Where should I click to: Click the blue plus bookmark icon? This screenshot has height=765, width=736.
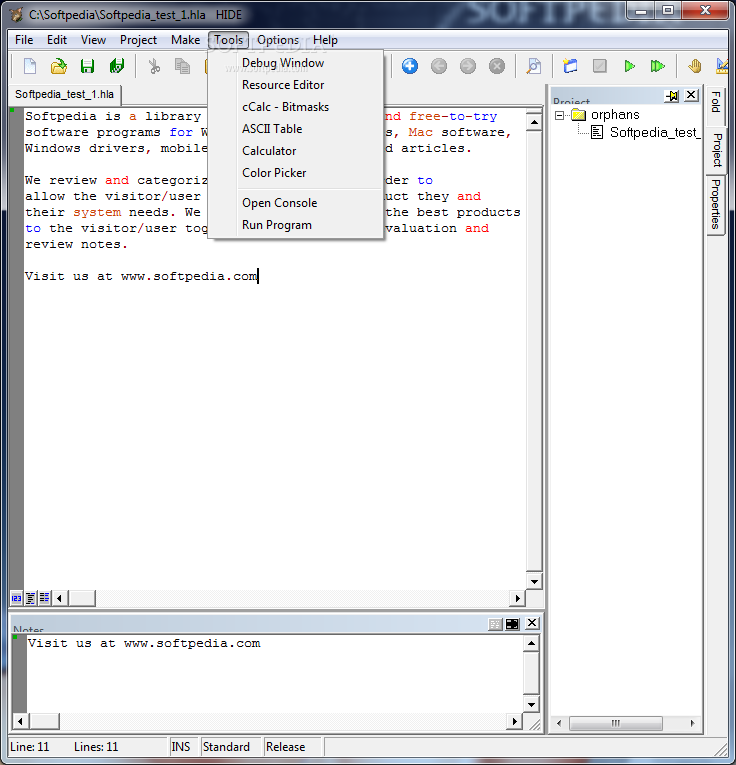coord(410,66)
